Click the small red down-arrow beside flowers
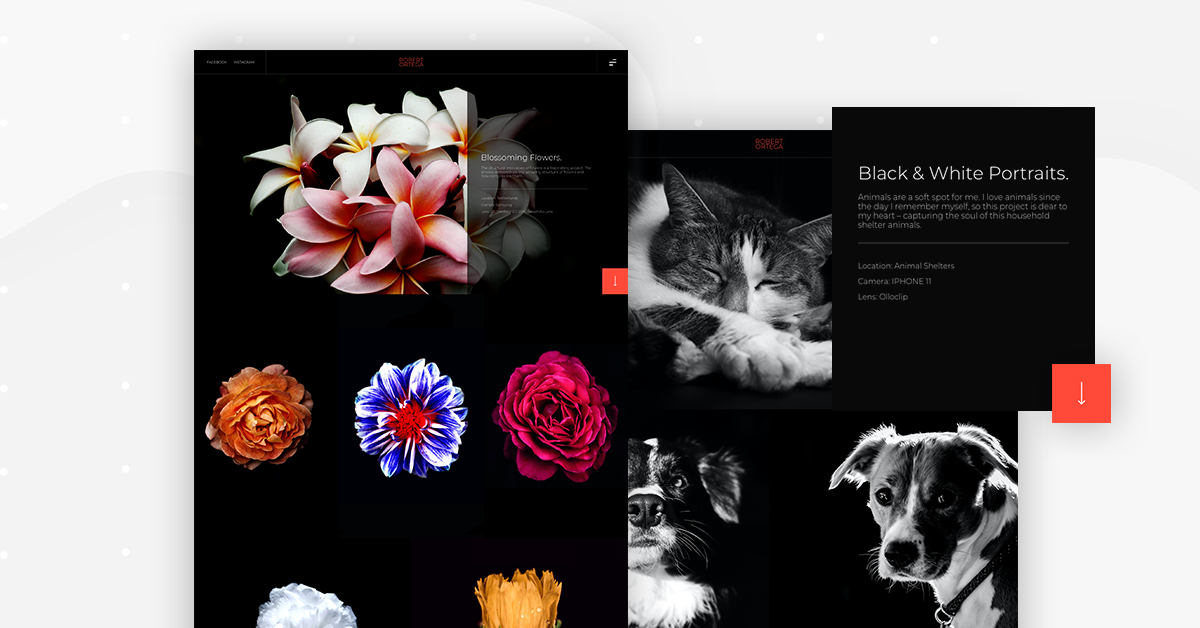 point(614,281)
